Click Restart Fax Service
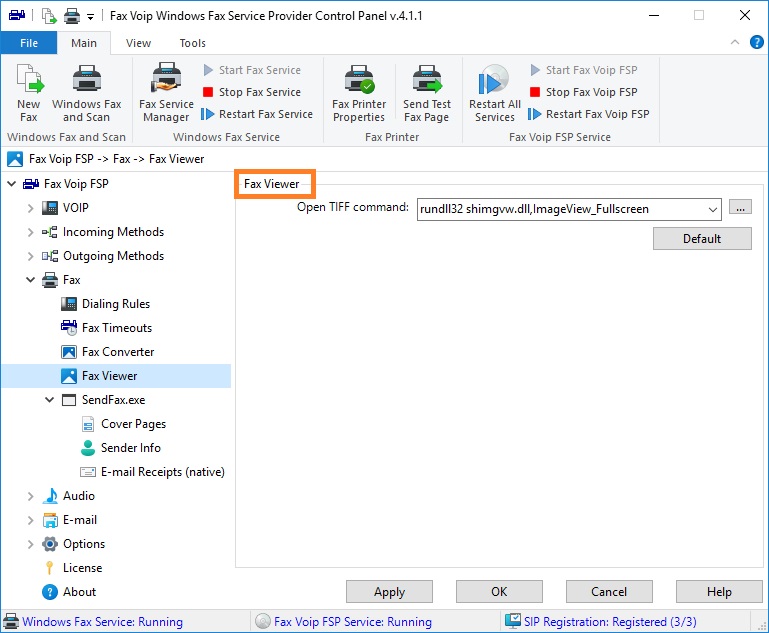Viewport: 769px width, 633px height. click(x=257, y=114)
